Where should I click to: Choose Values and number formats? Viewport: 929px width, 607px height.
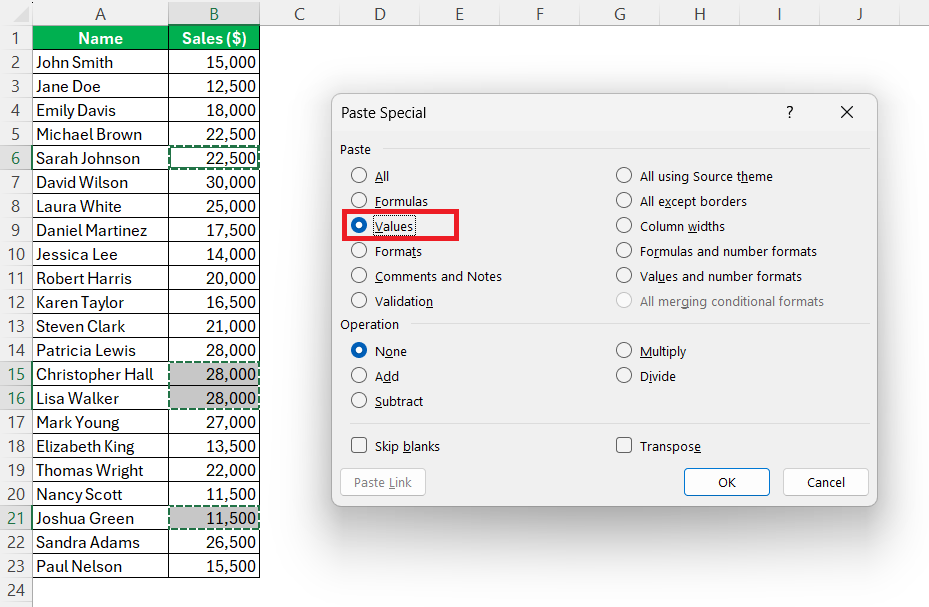point(709,276)
